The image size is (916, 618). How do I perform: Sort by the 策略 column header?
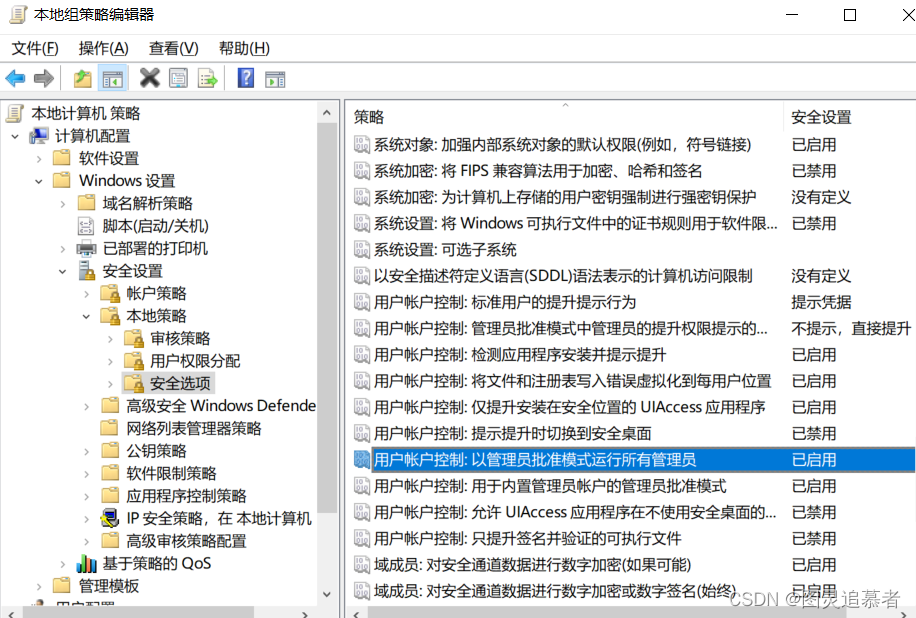click(x=564, y=117)
